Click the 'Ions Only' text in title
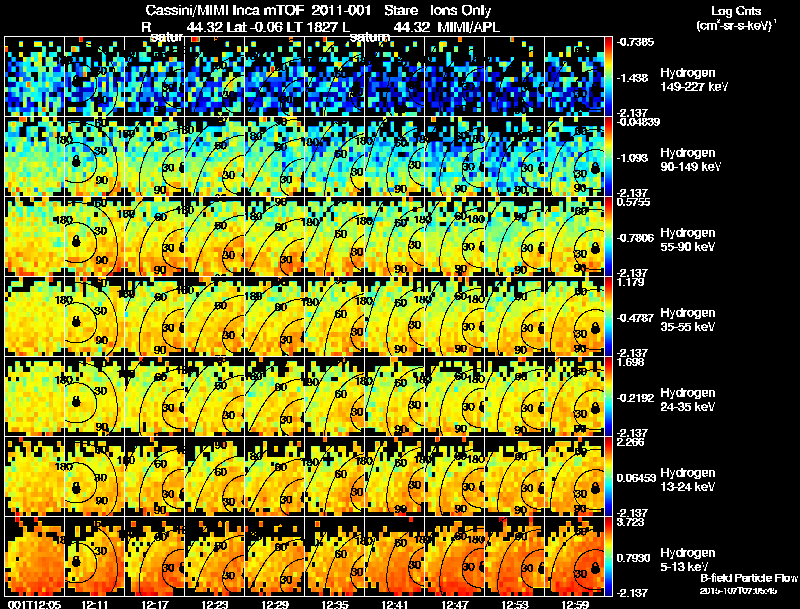The image size is (800, 609). coord(460,11)
